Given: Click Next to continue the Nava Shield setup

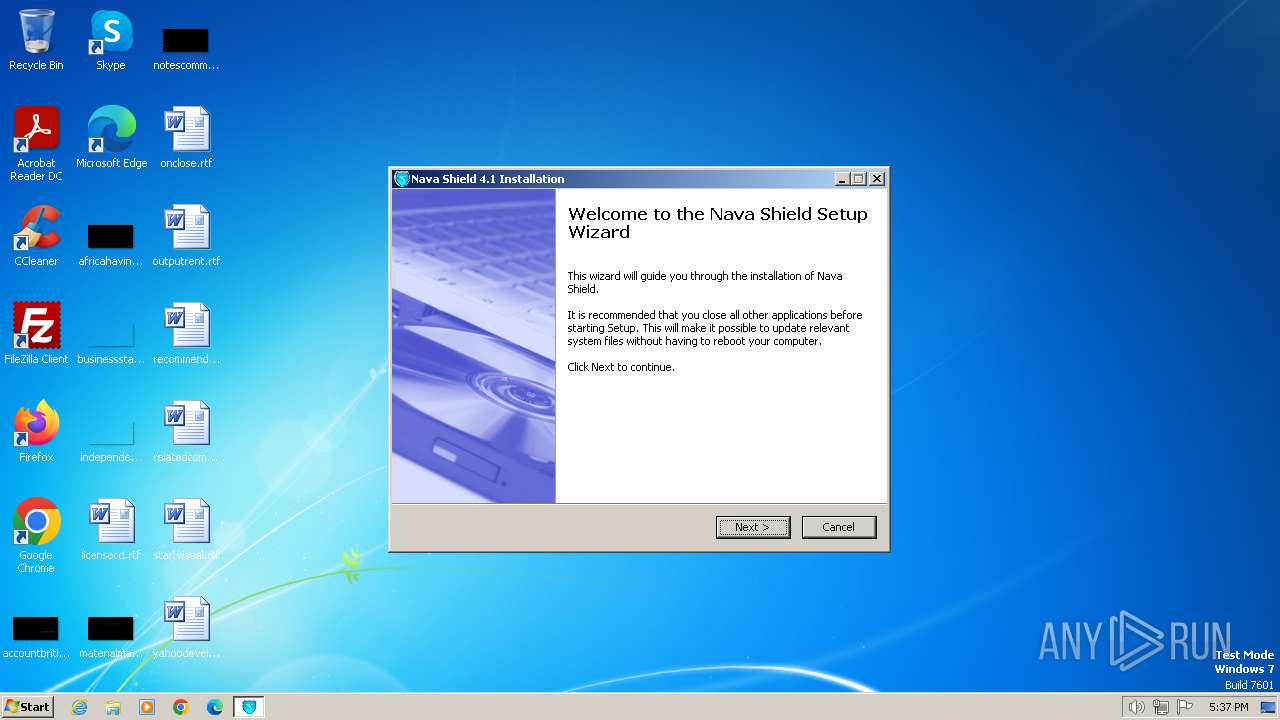Looking at the screenshot, I should pyautogui.click(x=753, y=527).
